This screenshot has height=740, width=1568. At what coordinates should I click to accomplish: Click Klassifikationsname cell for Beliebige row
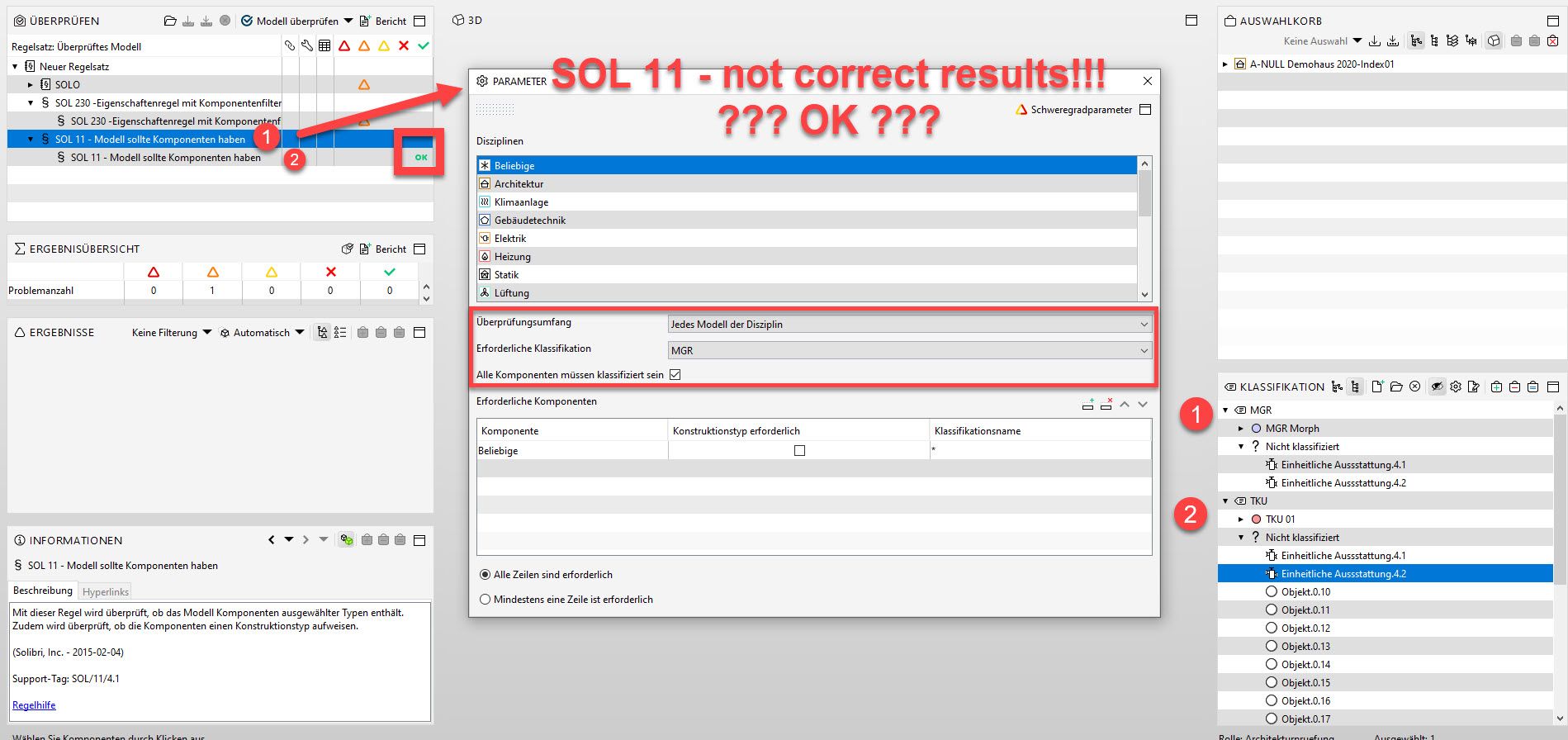[1040, 450]
